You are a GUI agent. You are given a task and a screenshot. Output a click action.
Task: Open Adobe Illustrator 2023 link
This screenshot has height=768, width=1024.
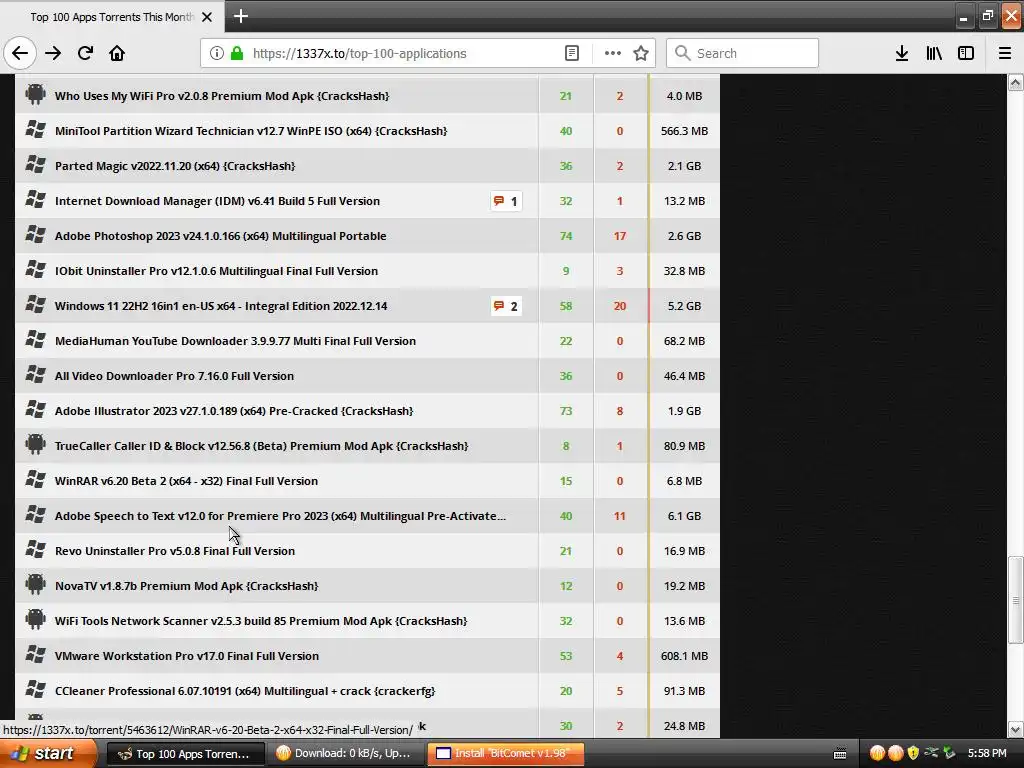pos(234,411)
